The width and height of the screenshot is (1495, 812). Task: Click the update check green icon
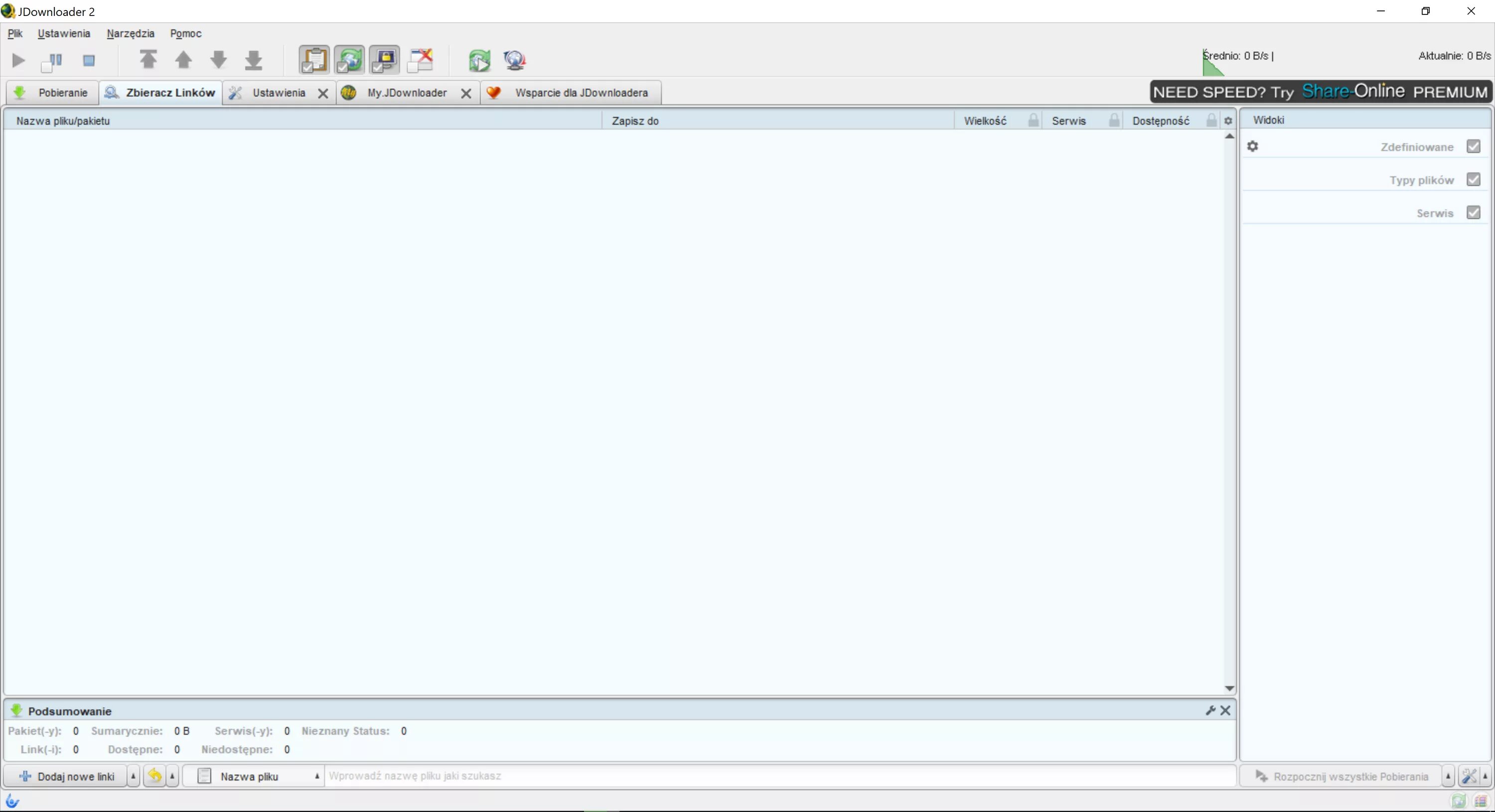[479, 60]
